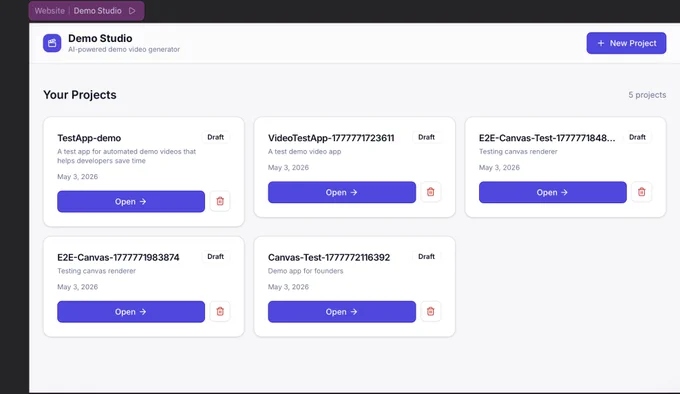The width and height of the screenshot is (680, 394).
Task: Click the 'A test demo video app' description
Action: (x=304, y=152)
